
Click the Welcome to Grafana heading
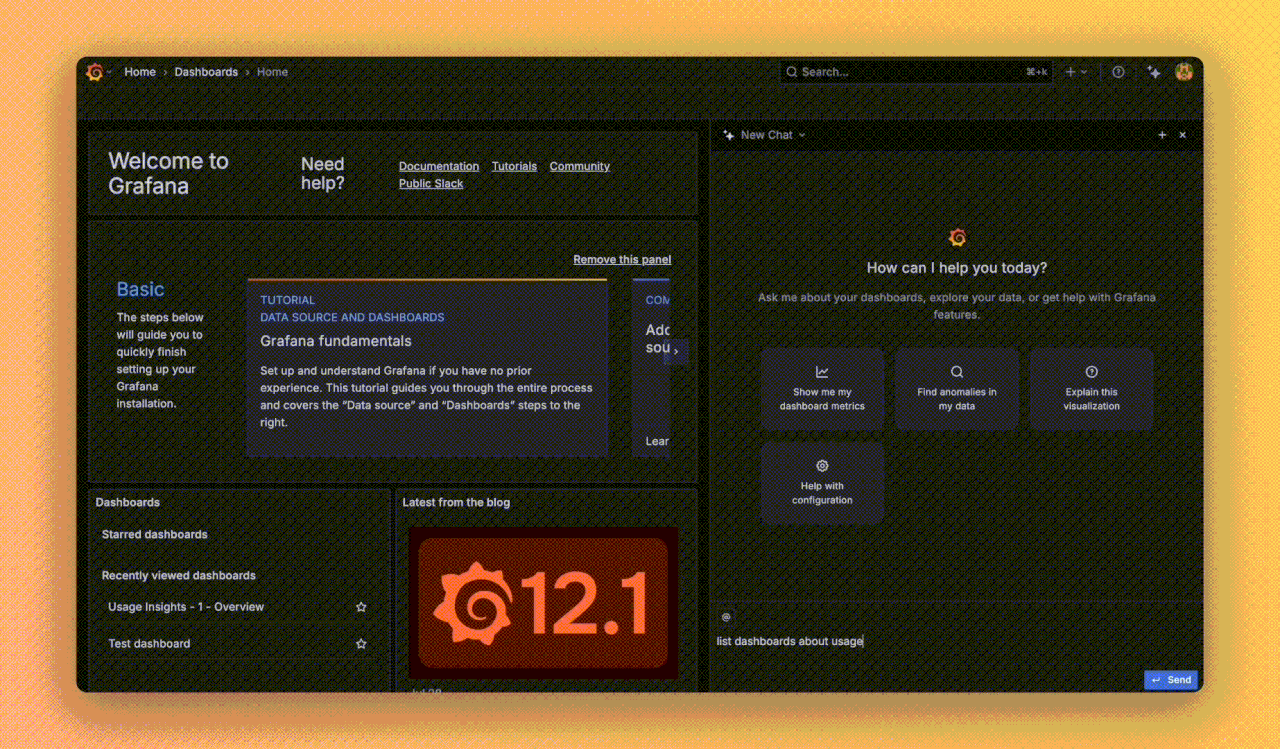[168, 173]
